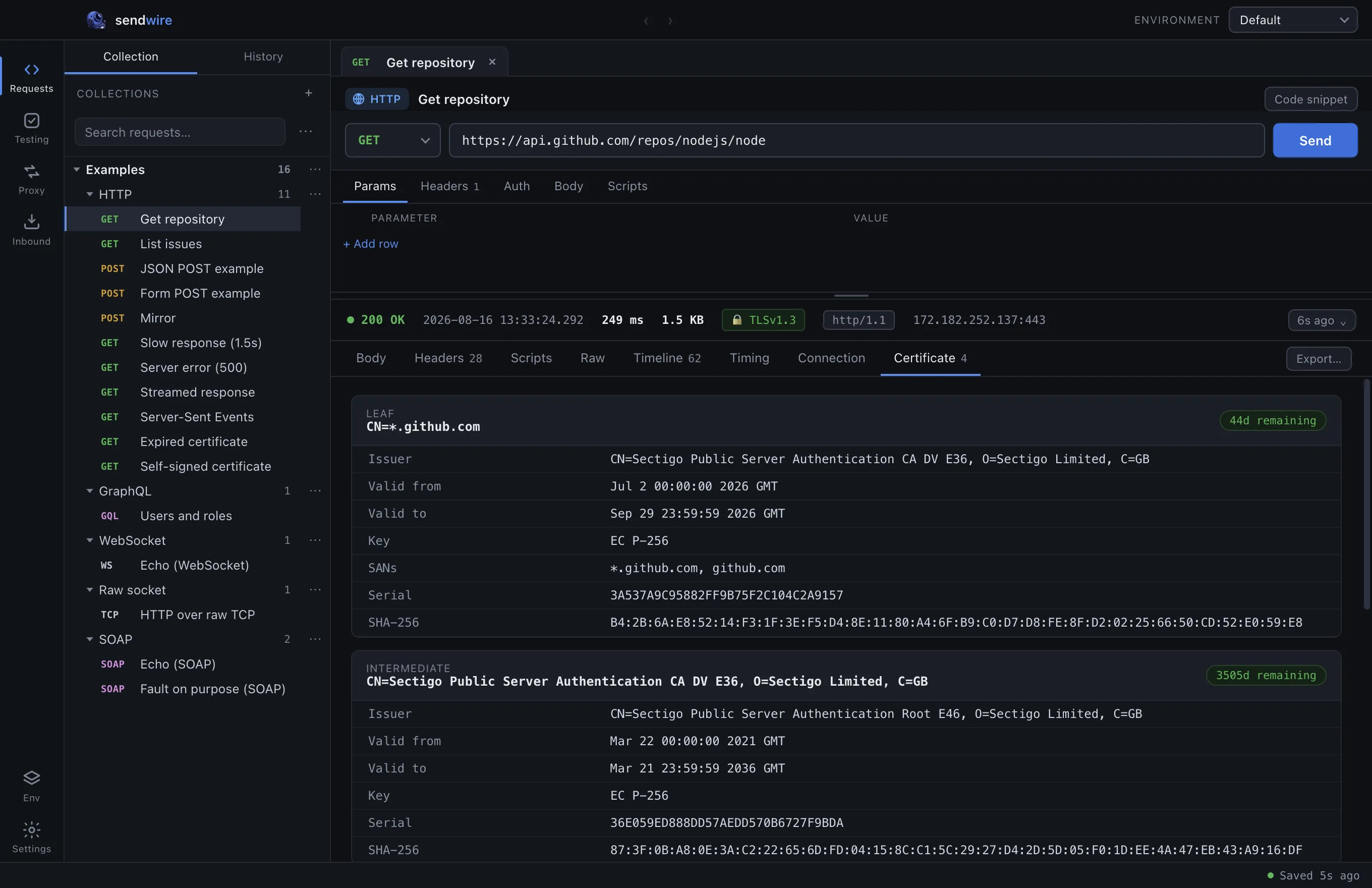The image size is (1372, 888).
Task: Open the request Scripts tab
Action: click(627, 186)
